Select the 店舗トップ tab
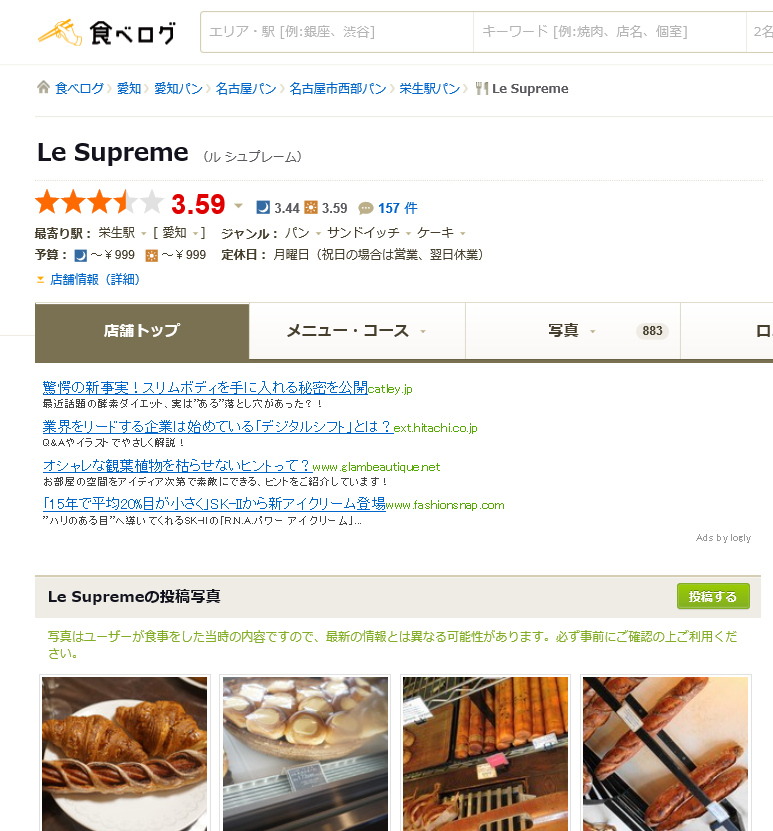Image resolution: width=773 pixels, height=831 pixels. point(142,332)
